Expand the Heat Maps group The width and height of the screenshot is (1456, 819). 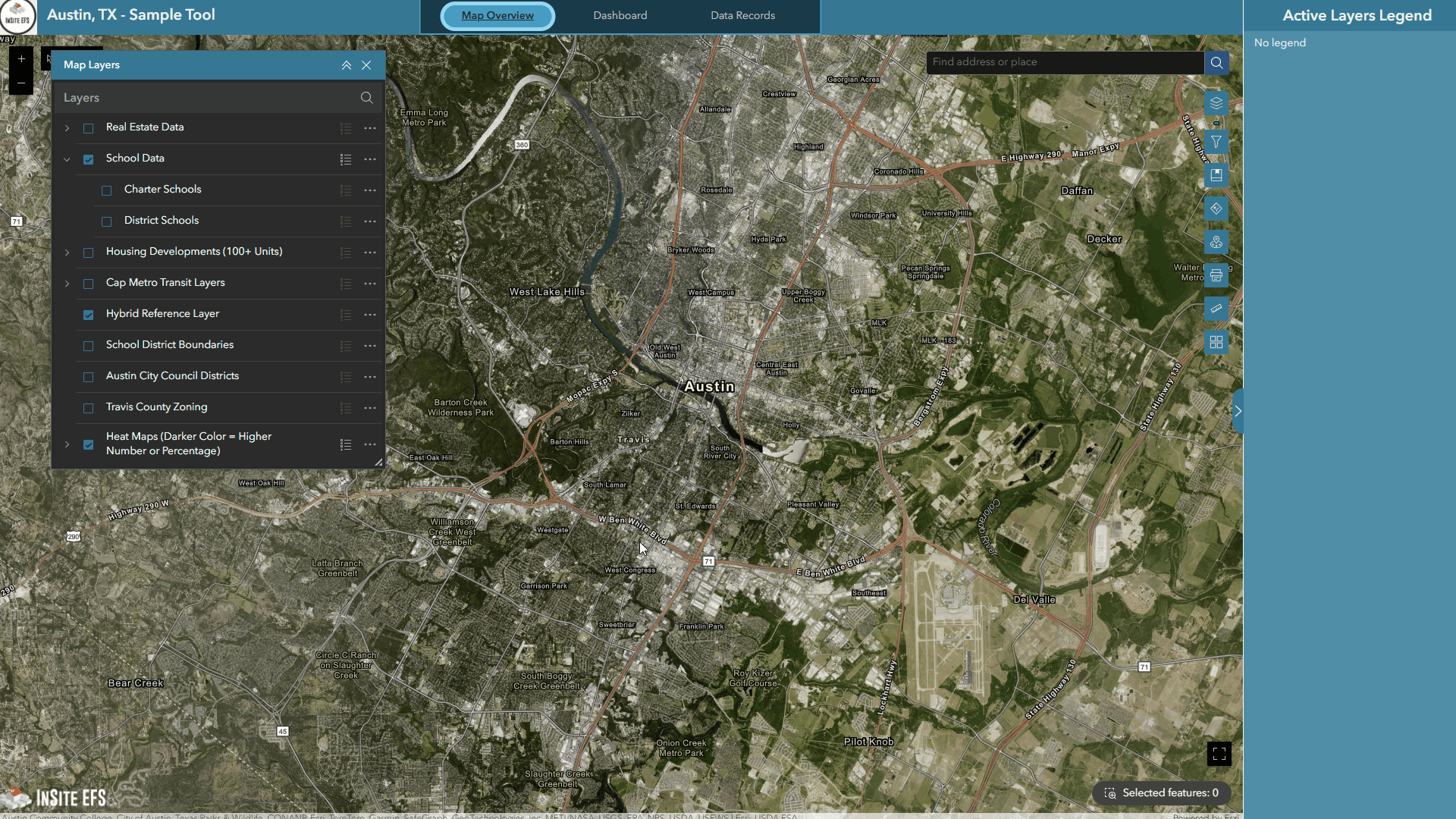[67, 444]
